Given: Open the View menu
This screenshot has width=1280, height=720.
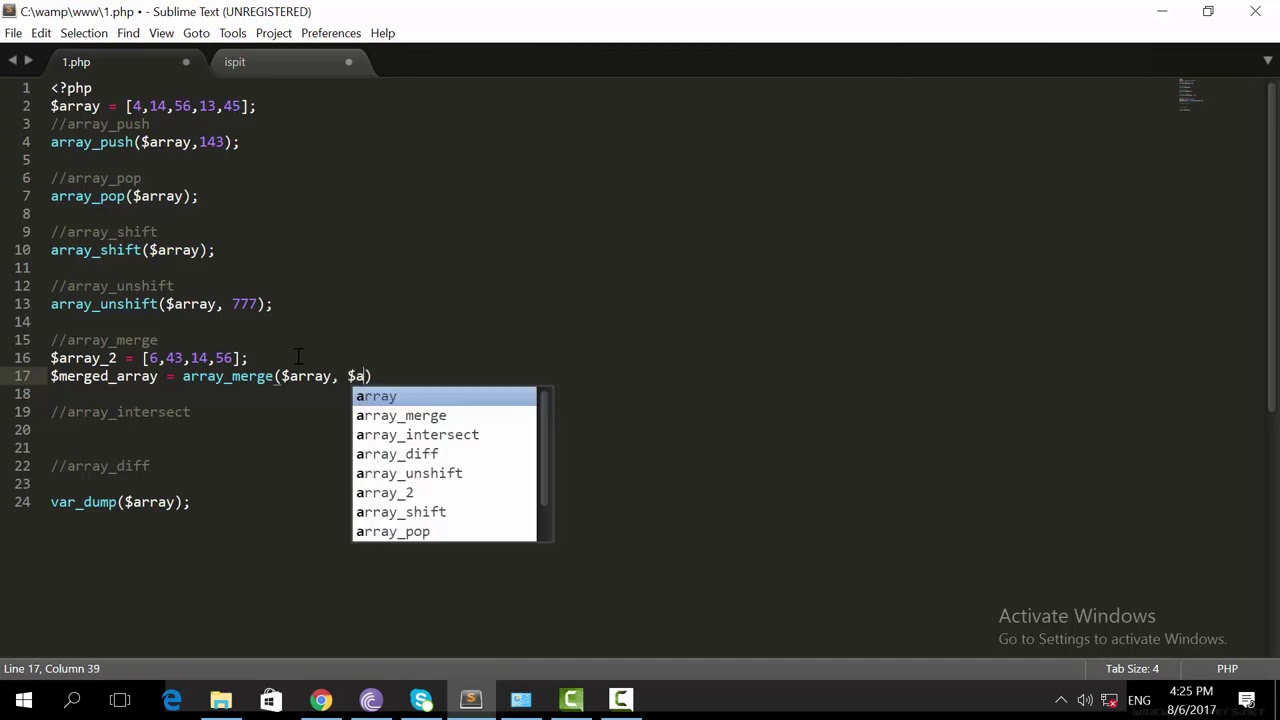Looking at the screenshot, I should tap(161, 33).
